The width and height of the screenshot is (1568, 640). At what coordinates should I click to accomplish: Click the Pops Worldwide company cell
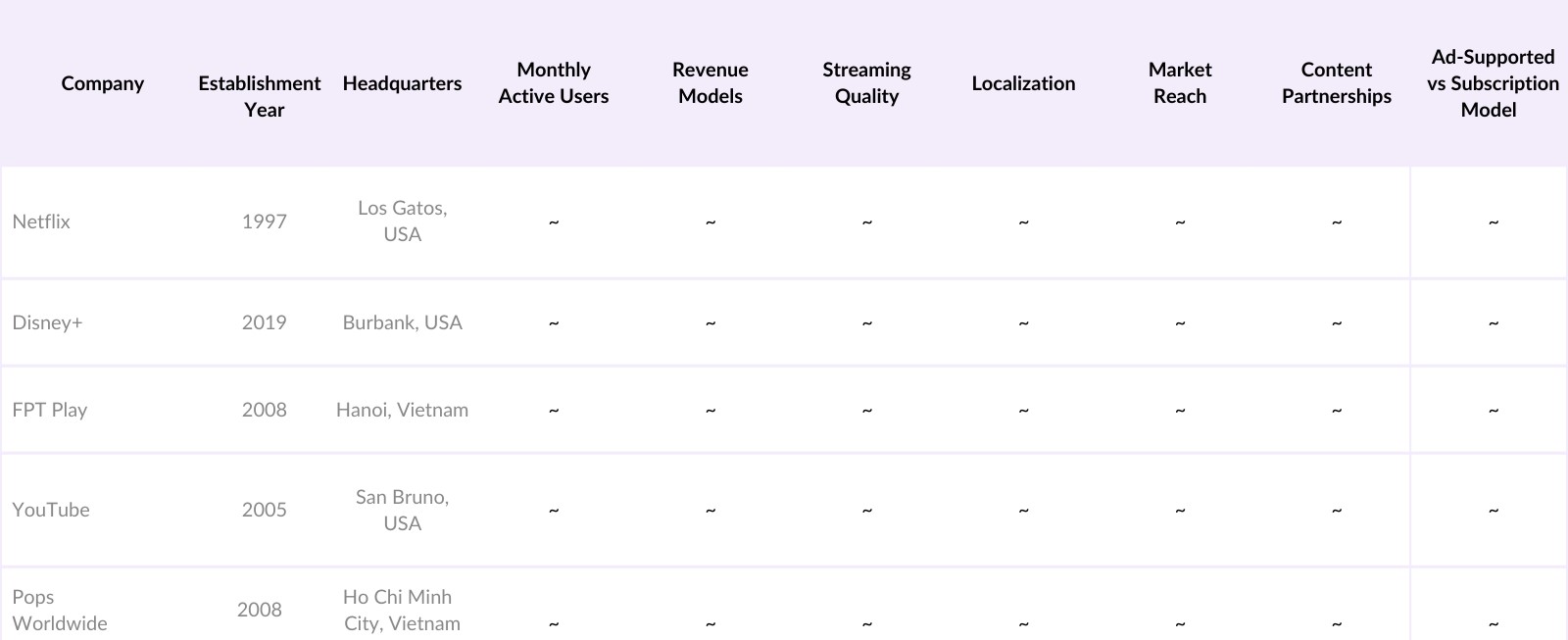click(x=60, y=610)
